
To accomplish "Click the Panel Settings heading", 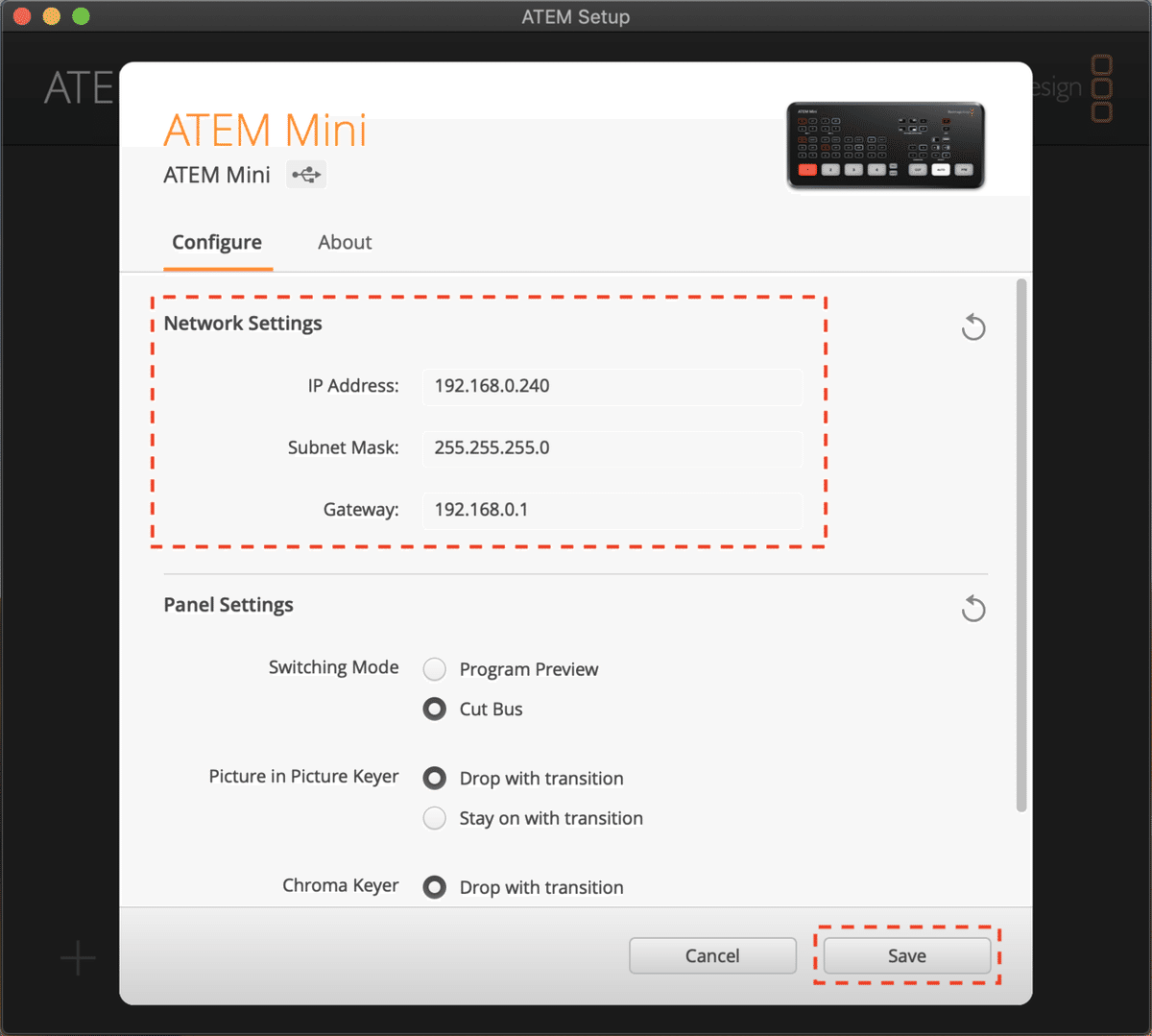I will [x=228, y=605].
